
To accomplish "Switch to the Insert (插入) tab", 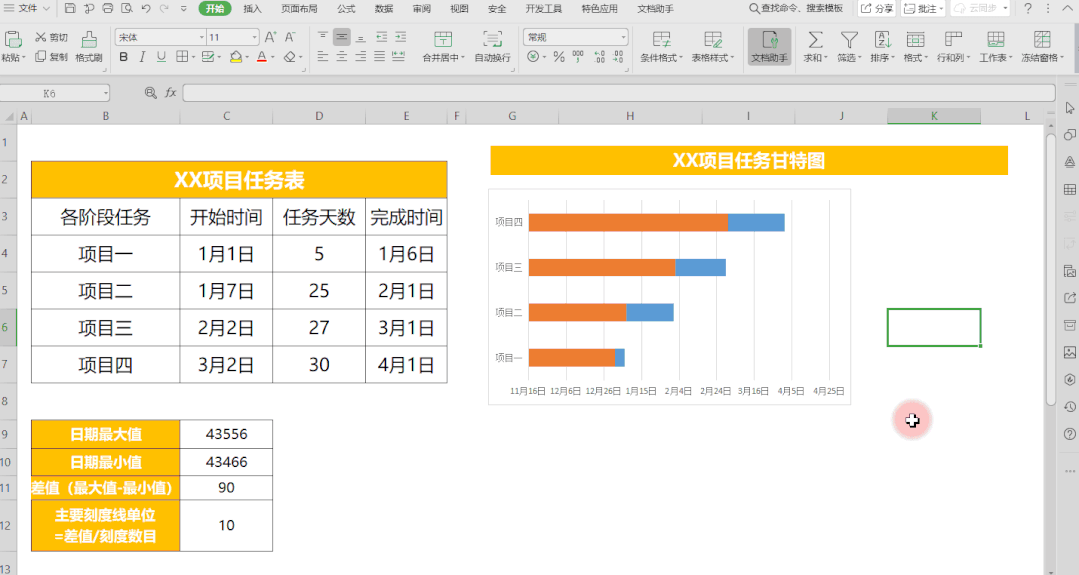I will click(253, 8).
